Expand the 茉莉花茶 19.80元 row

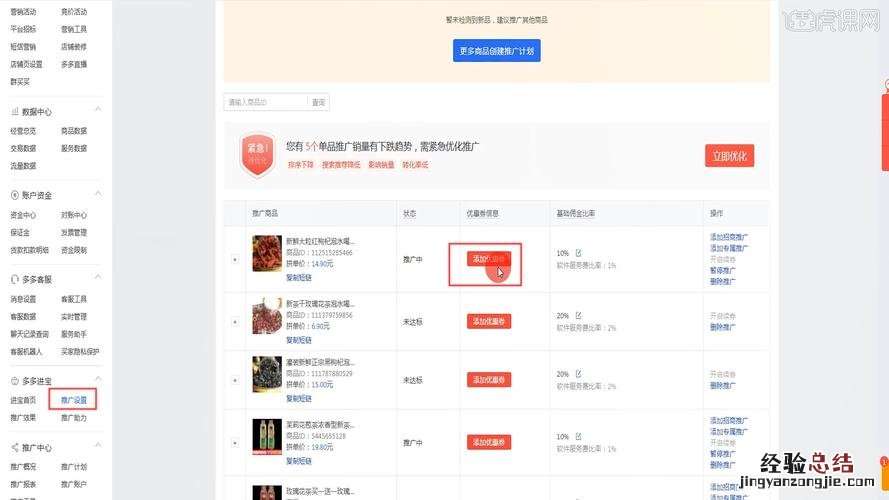coord(235,443)
